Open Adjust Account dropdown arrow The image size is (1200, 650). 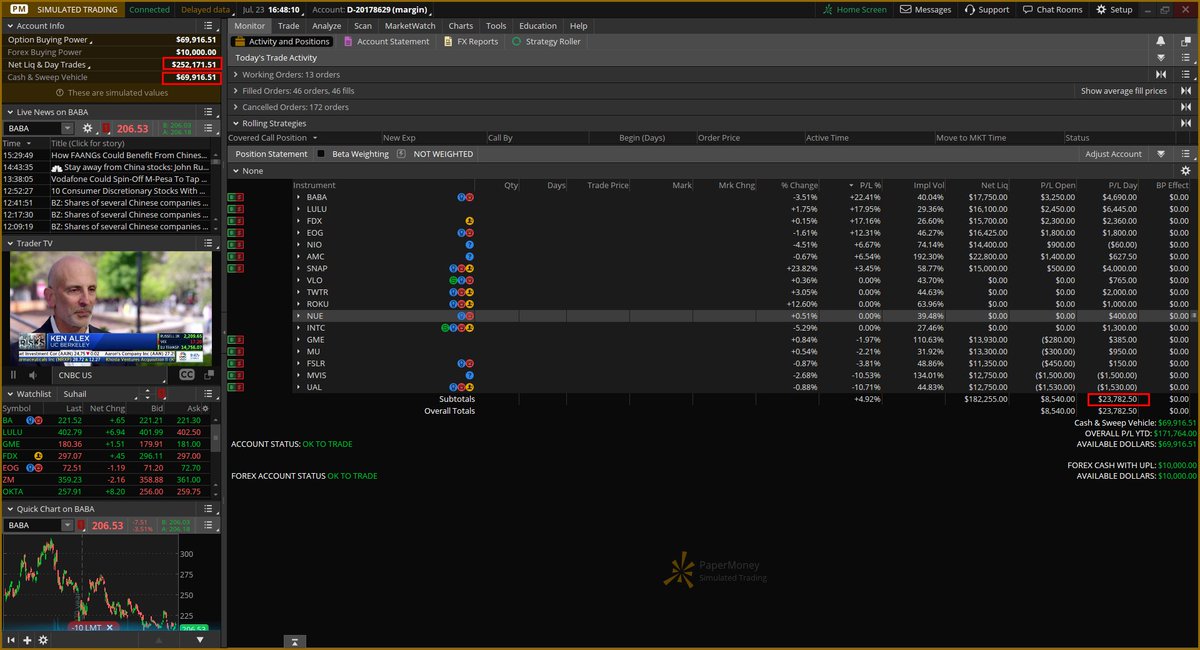(1161, 154)
